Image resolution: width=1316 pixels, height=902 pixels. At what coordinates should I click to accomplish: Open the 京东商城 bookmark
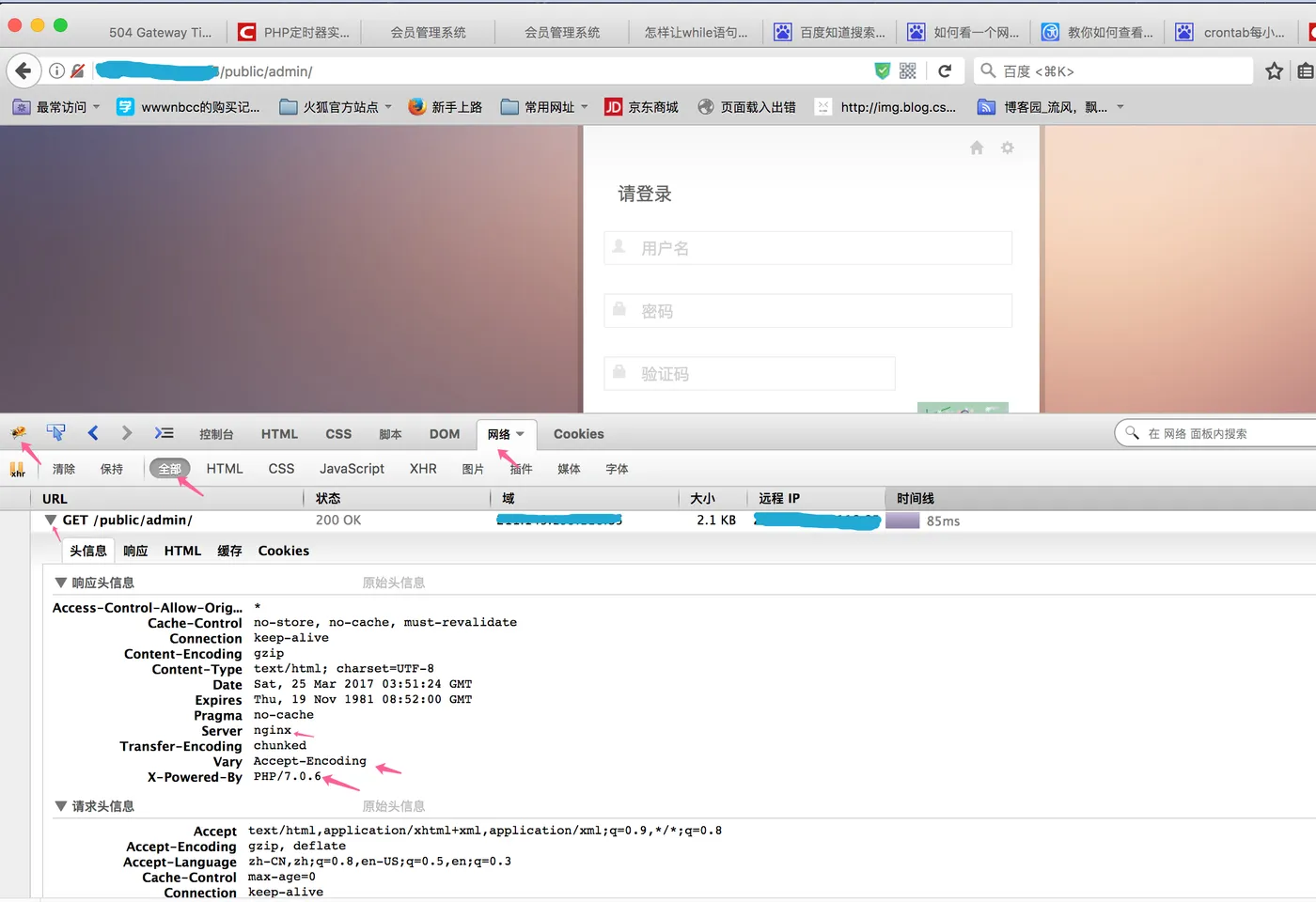pos(641,107)
